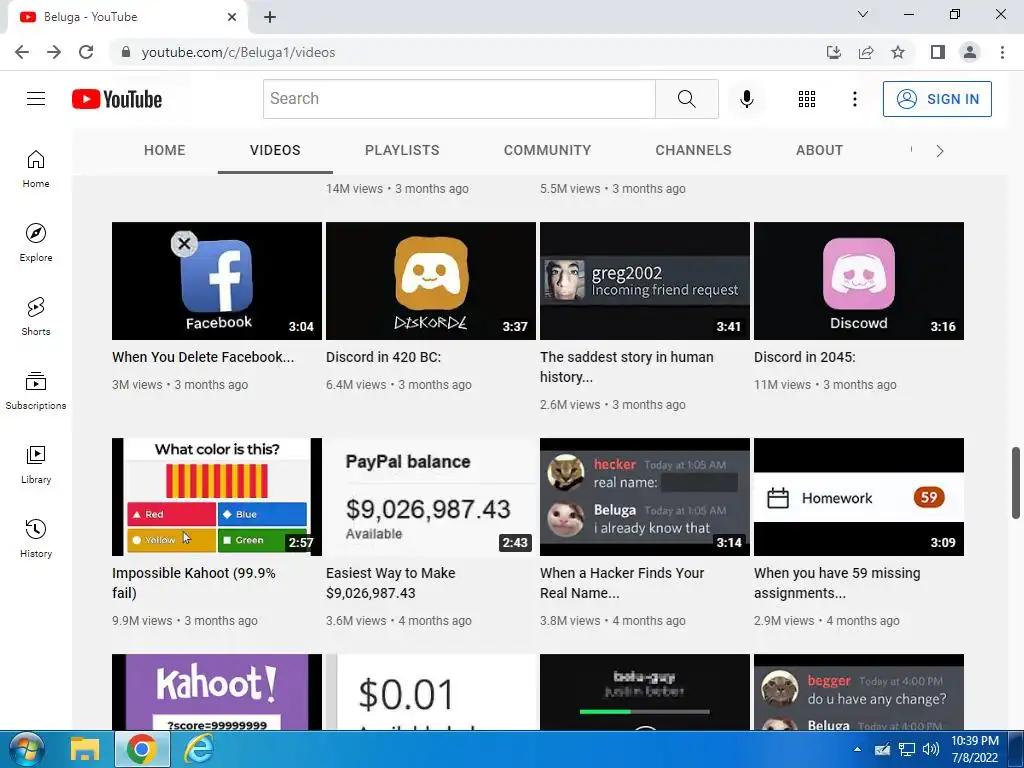Viewport: 1024px width, 768px height.
Task: Bookmark this page with star icon
Action: pos(898,52)
